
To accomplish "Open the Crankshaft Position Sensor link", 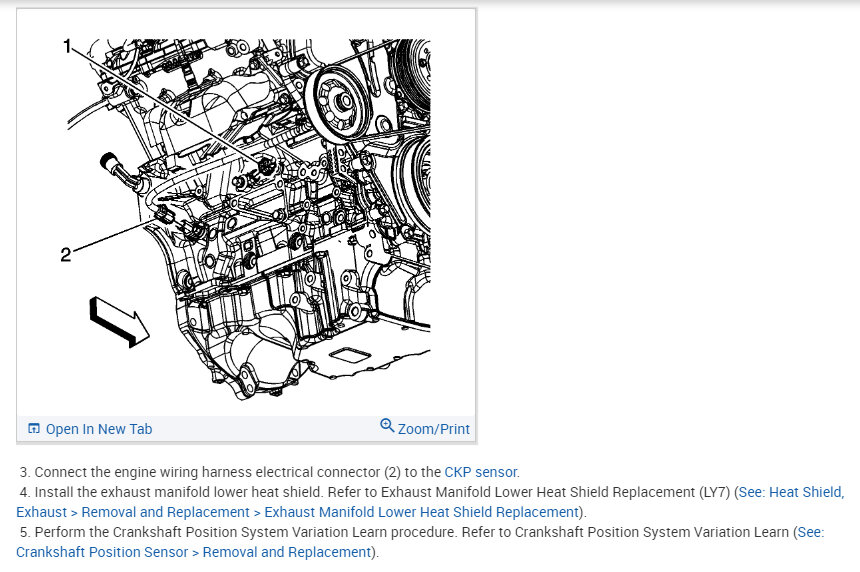I will click(x=102, y=552).
